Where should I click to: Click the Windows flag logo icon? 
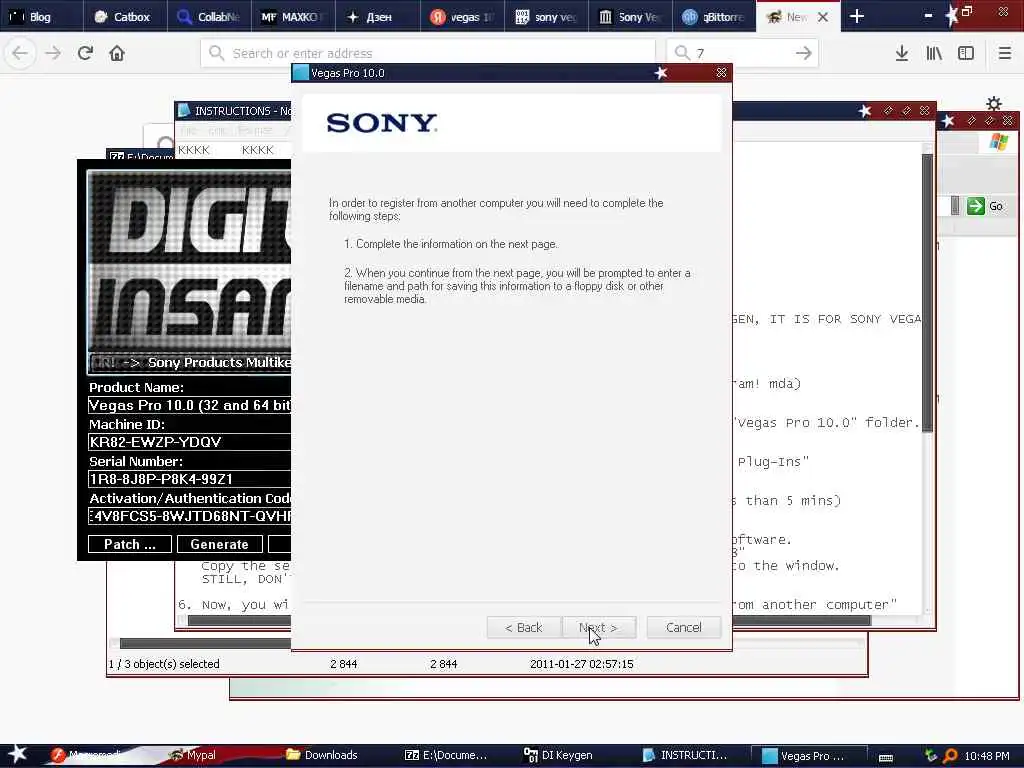(x=999, y=141)
